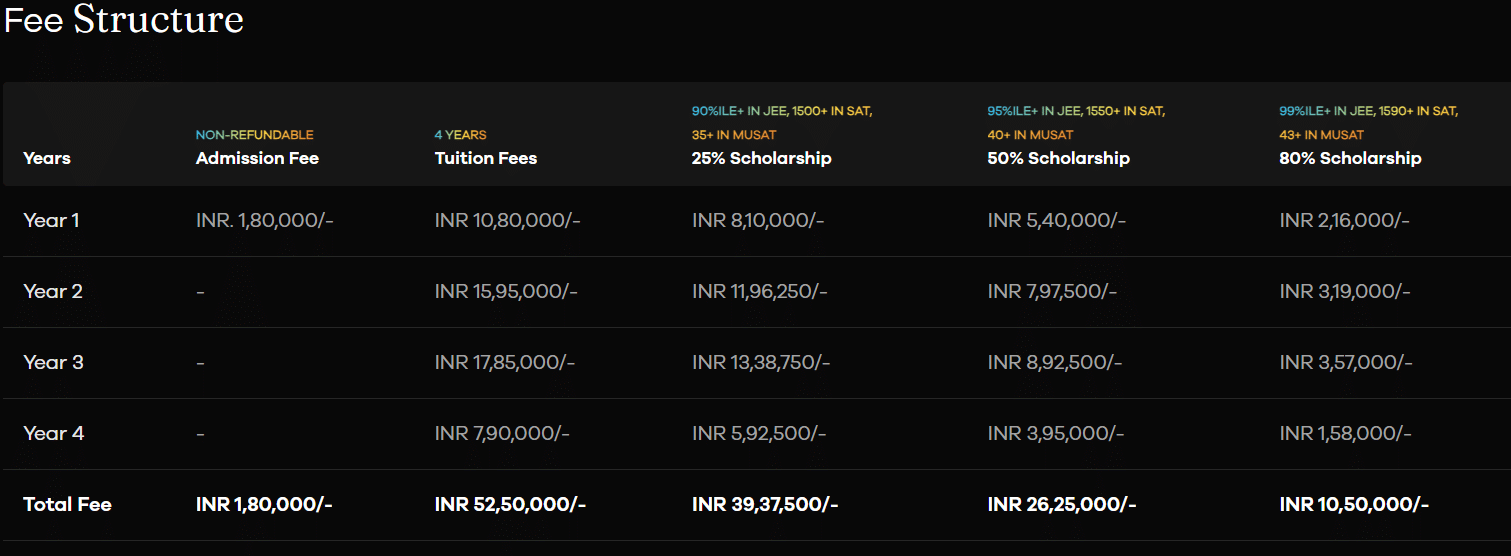The height and width of the screenshot is (556, 1511).
Task: Click Year 1 admission fee INR 1,80,000
Action: (x=264, y=220)
